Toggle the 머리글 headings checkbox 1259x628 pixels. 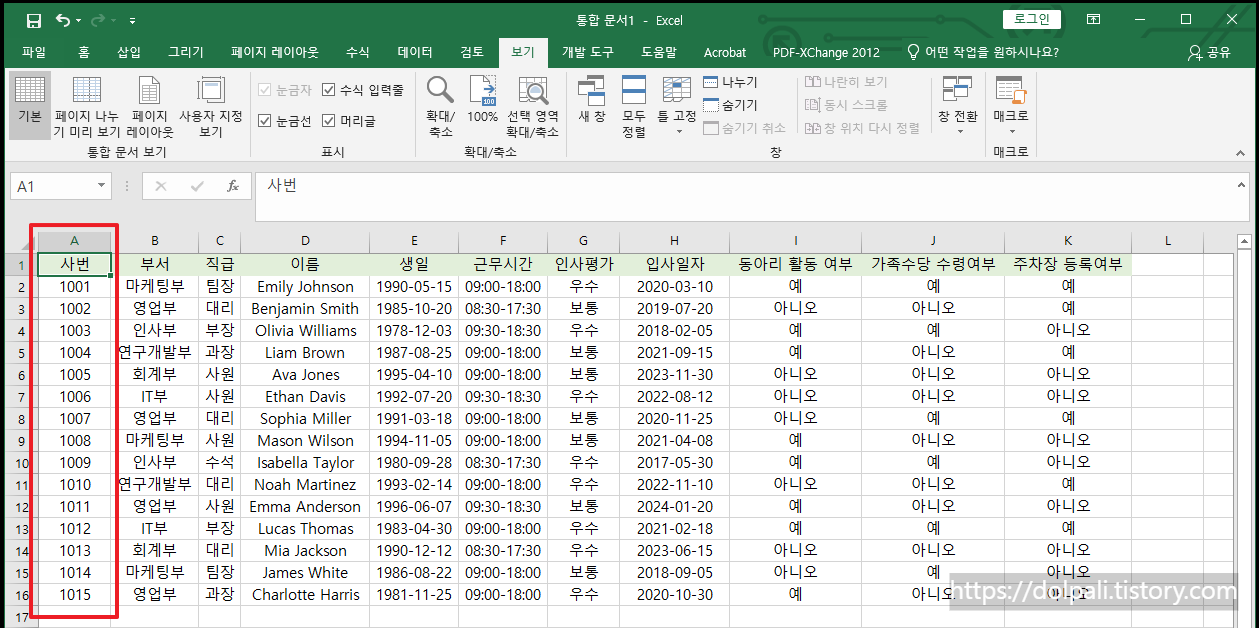click(x=329, y=121)
